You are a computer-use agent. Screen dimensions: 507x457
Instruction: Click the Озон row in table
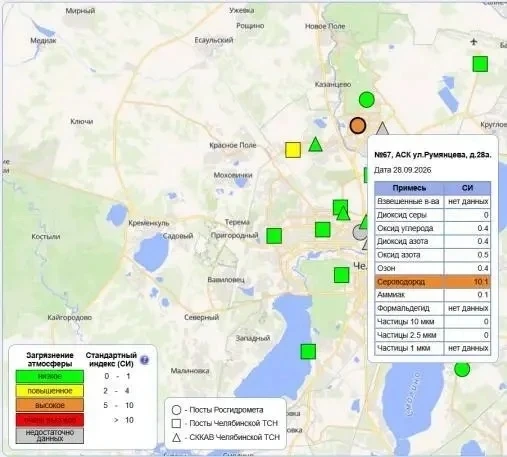(x=433, y=268)
